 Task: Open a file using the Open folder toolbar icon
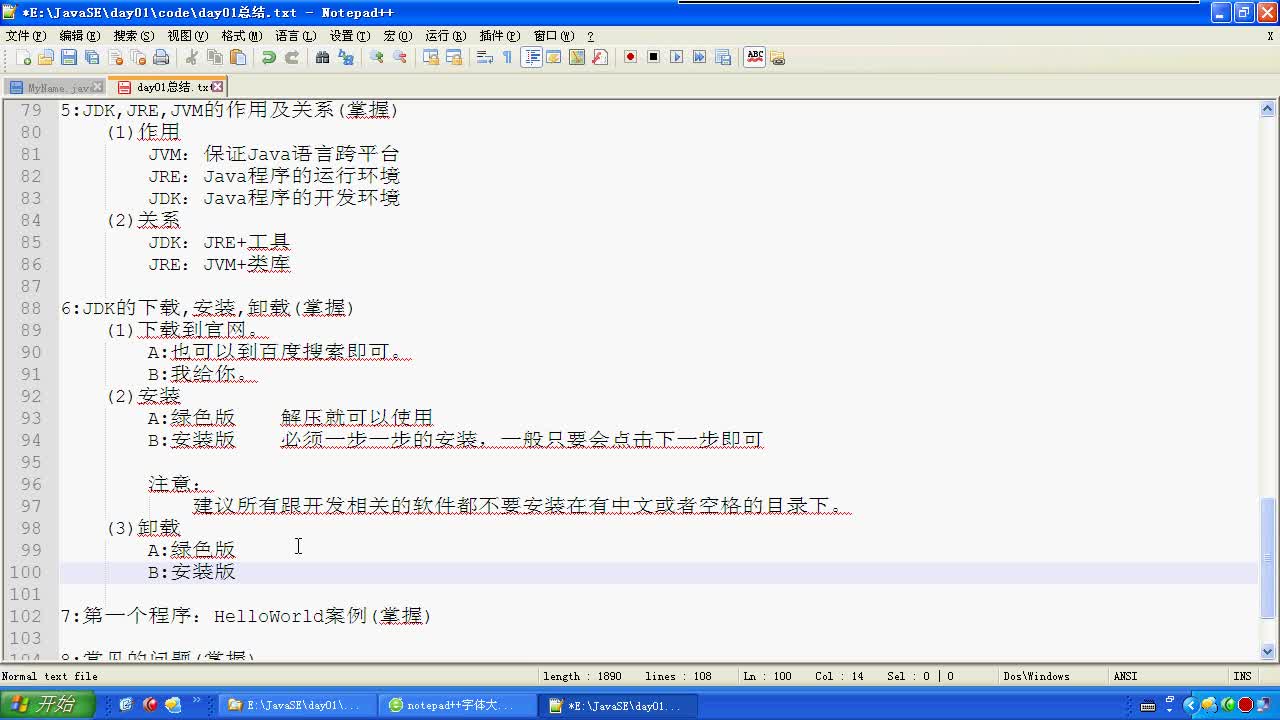pyautogui.click(x=46, y=57)
